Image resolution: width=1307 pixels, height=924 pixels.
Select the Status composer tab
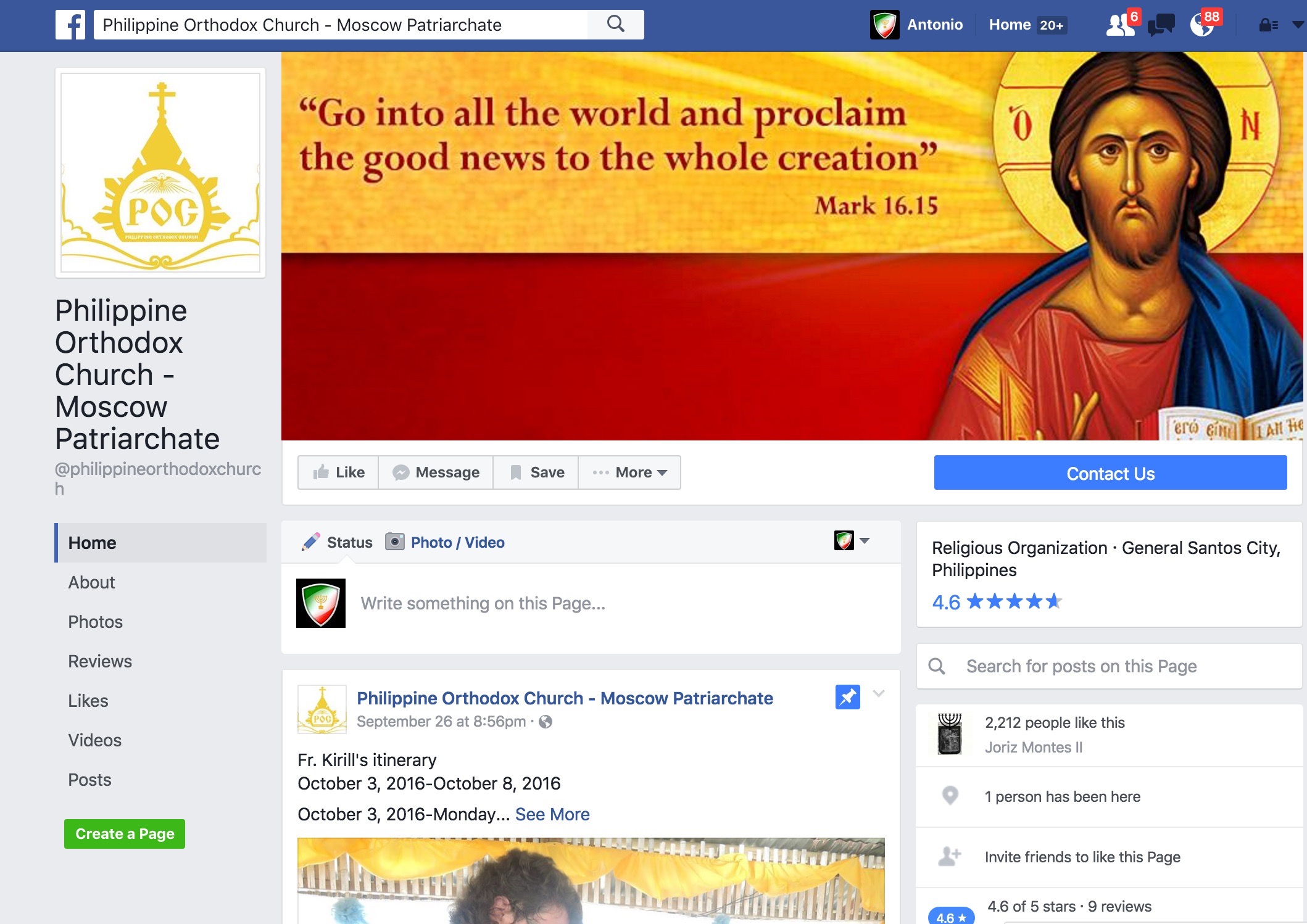tap(337, 542)
